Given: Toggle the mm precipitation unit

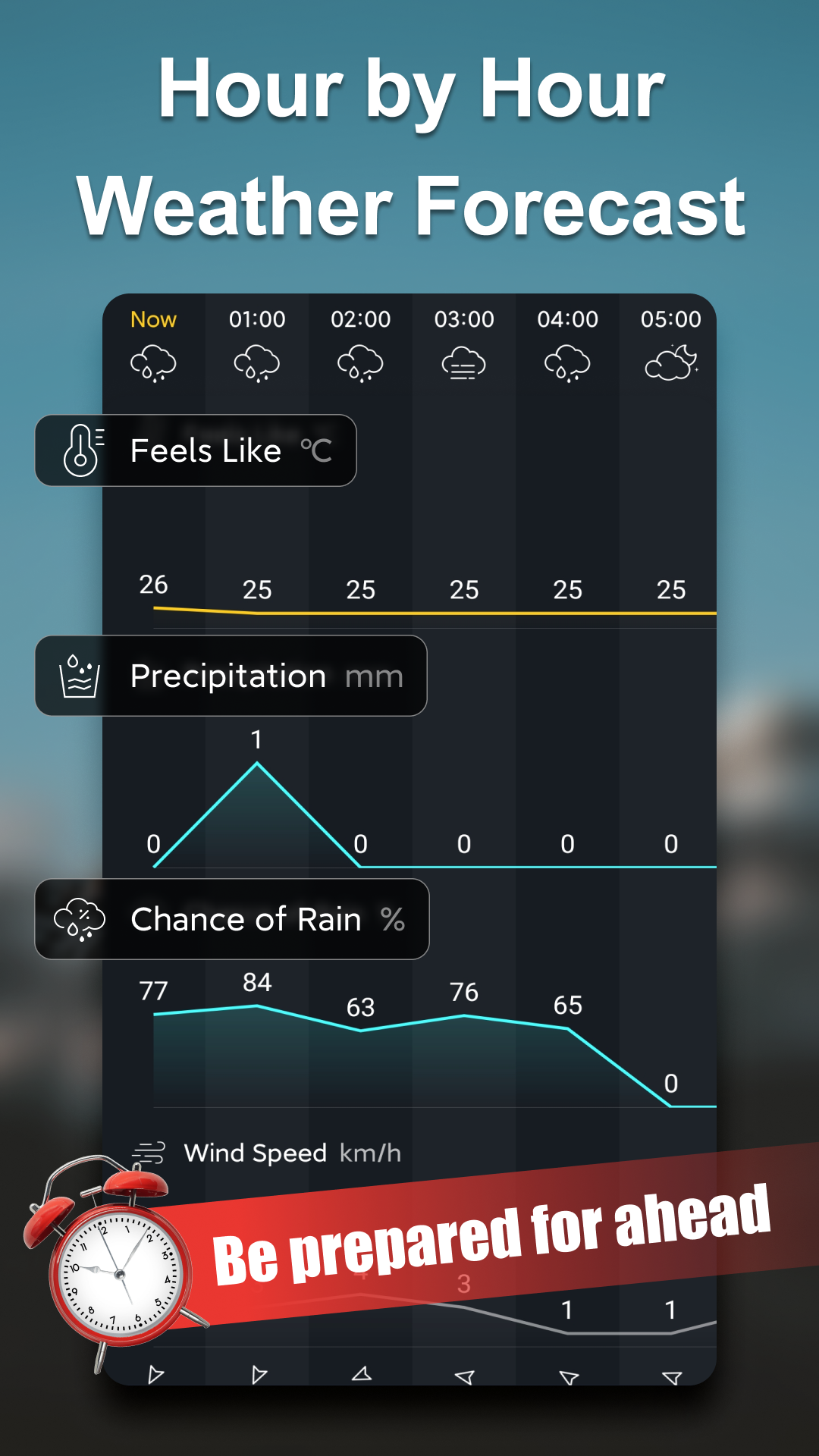Looking at the screenshot, I should (x=375, y=676).
